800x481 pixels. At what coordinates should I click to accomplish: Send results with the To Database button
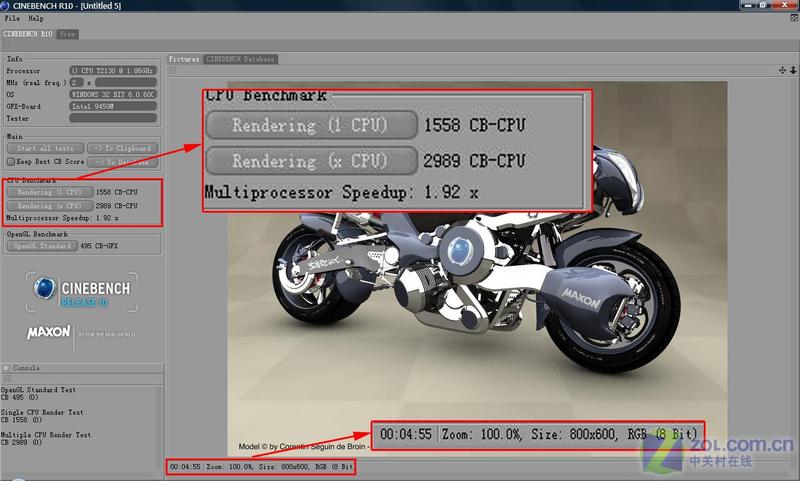tap(122, 162)
